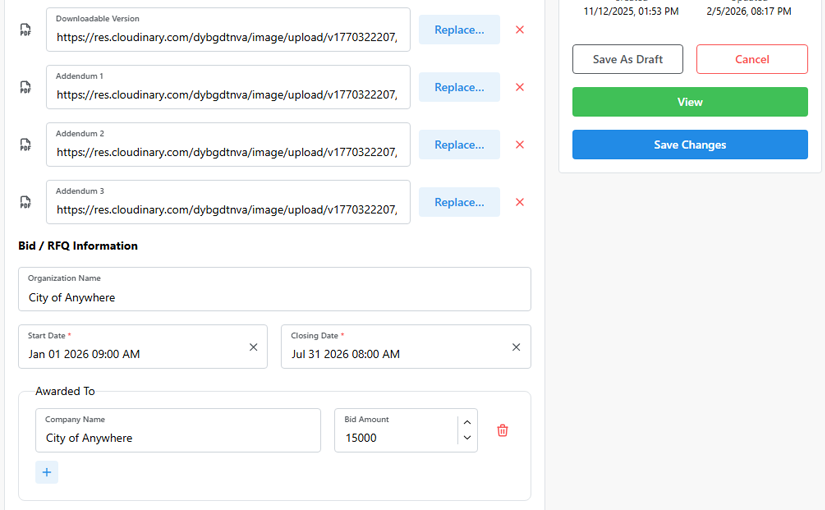Click the PDF icon beside Downloadable Version
Viewport: 825px width, 510px height.
(25, 30)
